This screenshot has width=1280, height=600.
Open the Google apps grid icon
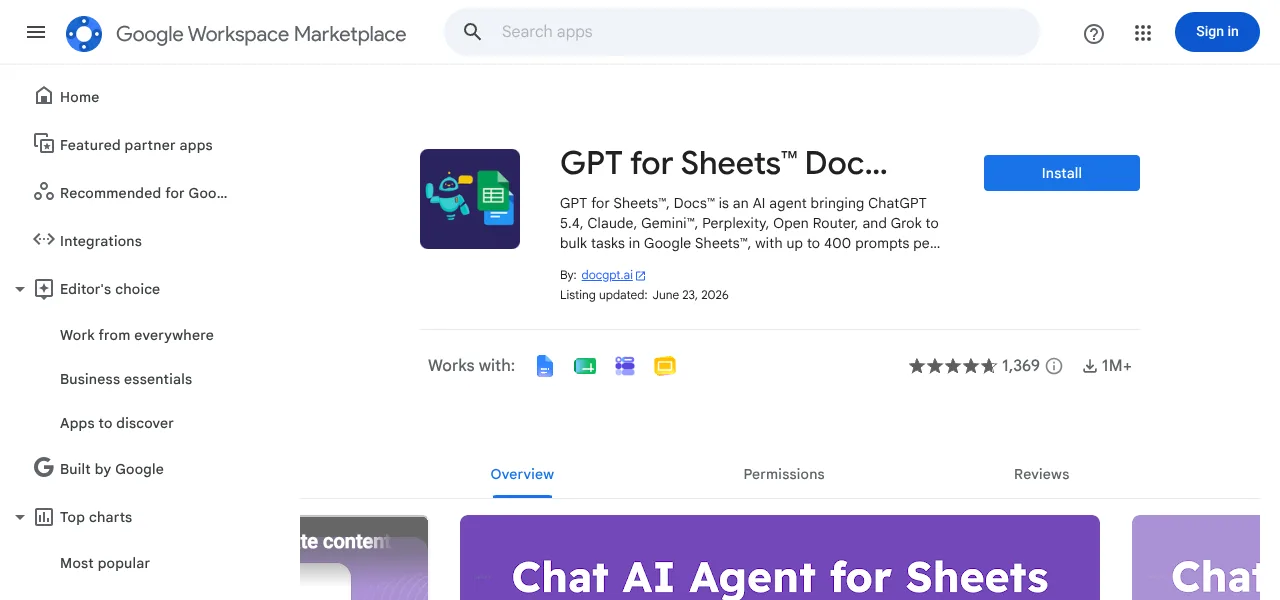pos(1143,34)
